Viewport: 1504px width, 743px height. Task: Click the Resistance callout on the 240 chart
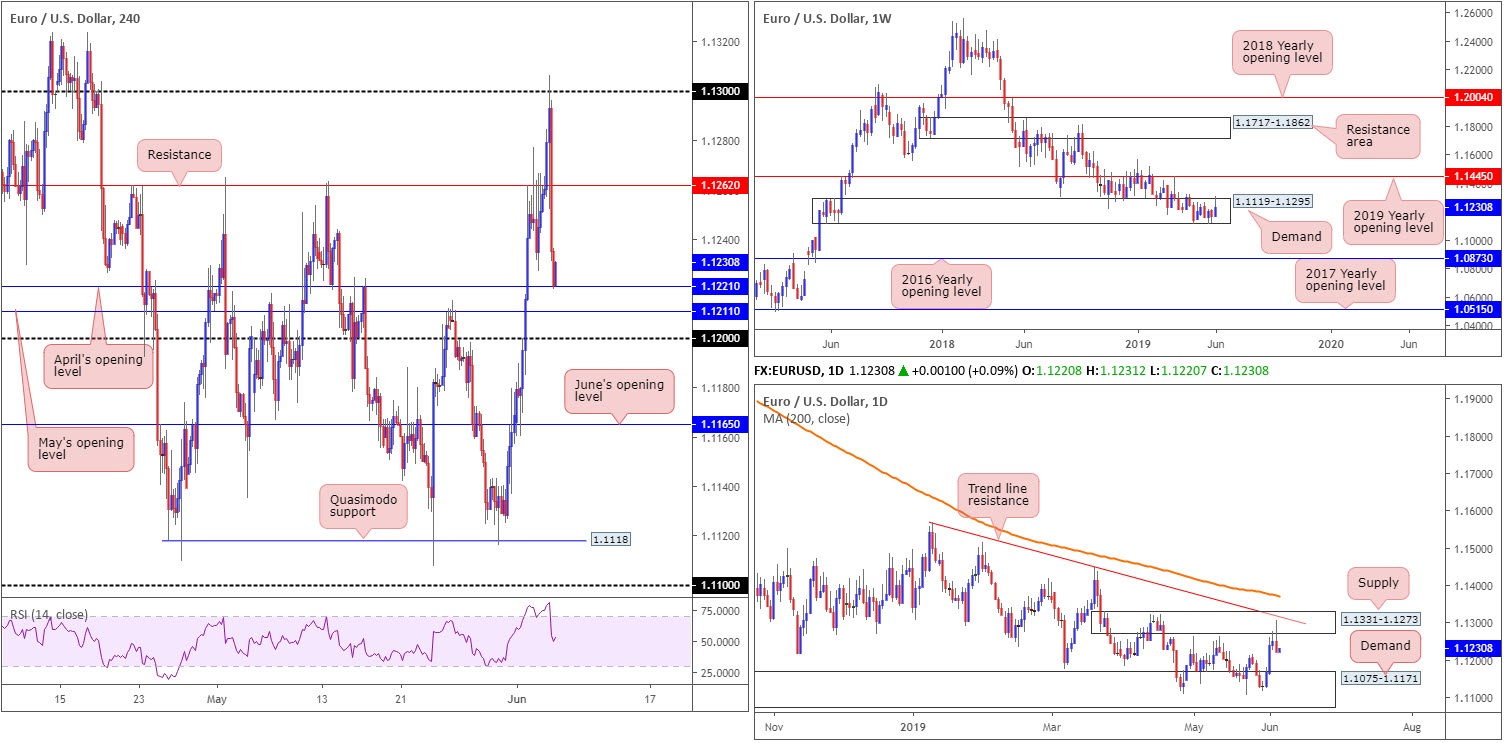(x=180, y=155)
